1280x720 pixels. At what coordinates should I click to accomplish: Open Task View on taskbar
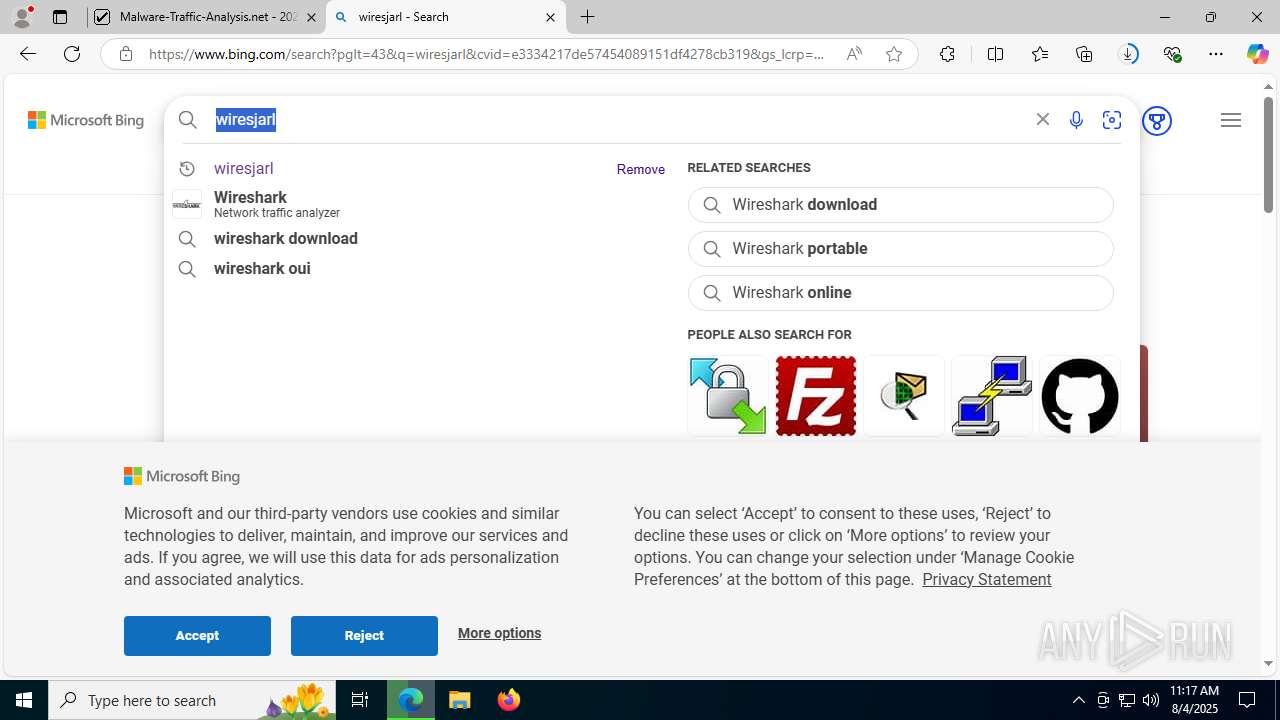pos(360,700)
